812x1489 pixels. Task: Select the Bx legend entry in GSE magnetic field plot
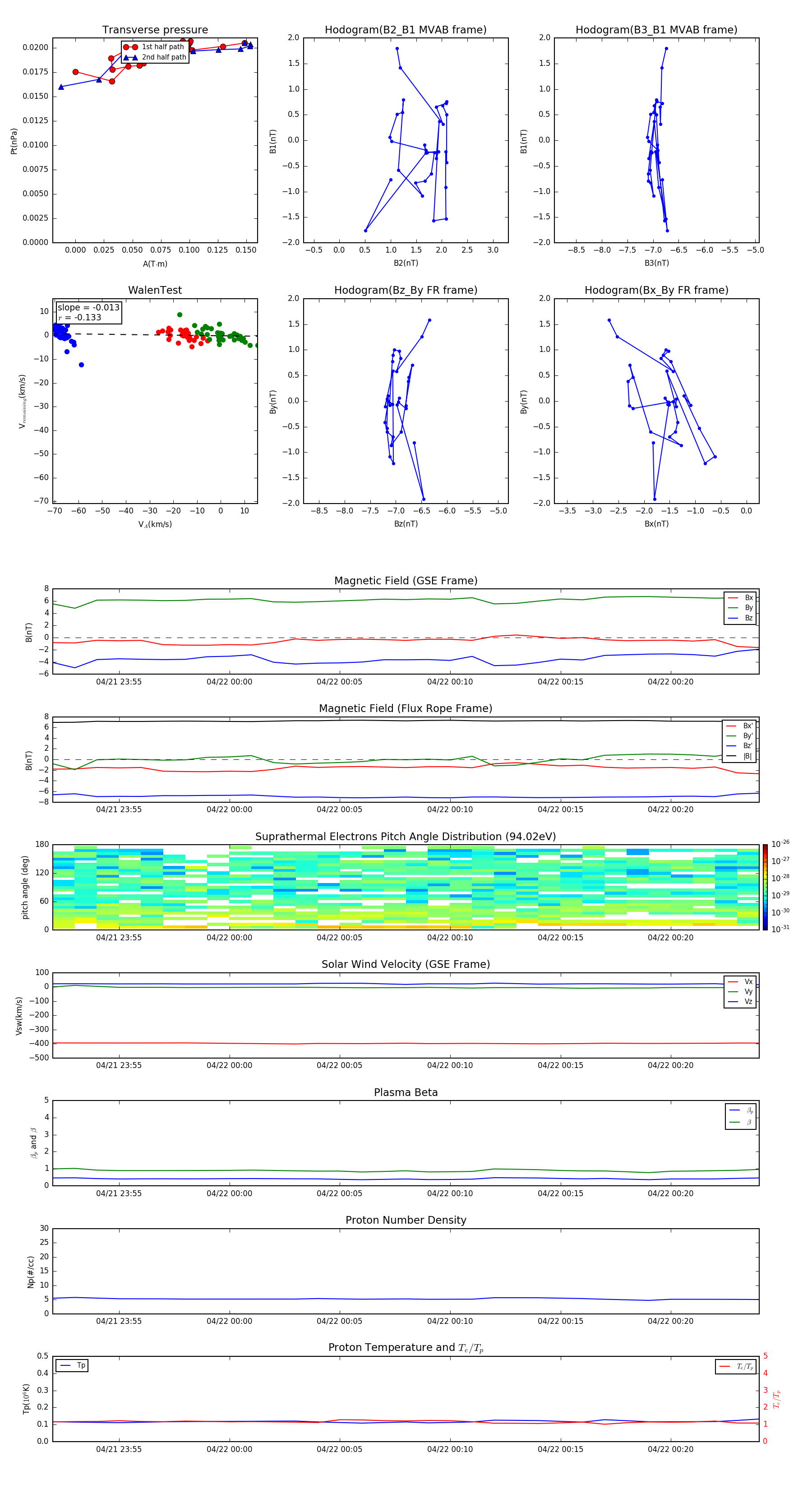[x=740, y=598]
